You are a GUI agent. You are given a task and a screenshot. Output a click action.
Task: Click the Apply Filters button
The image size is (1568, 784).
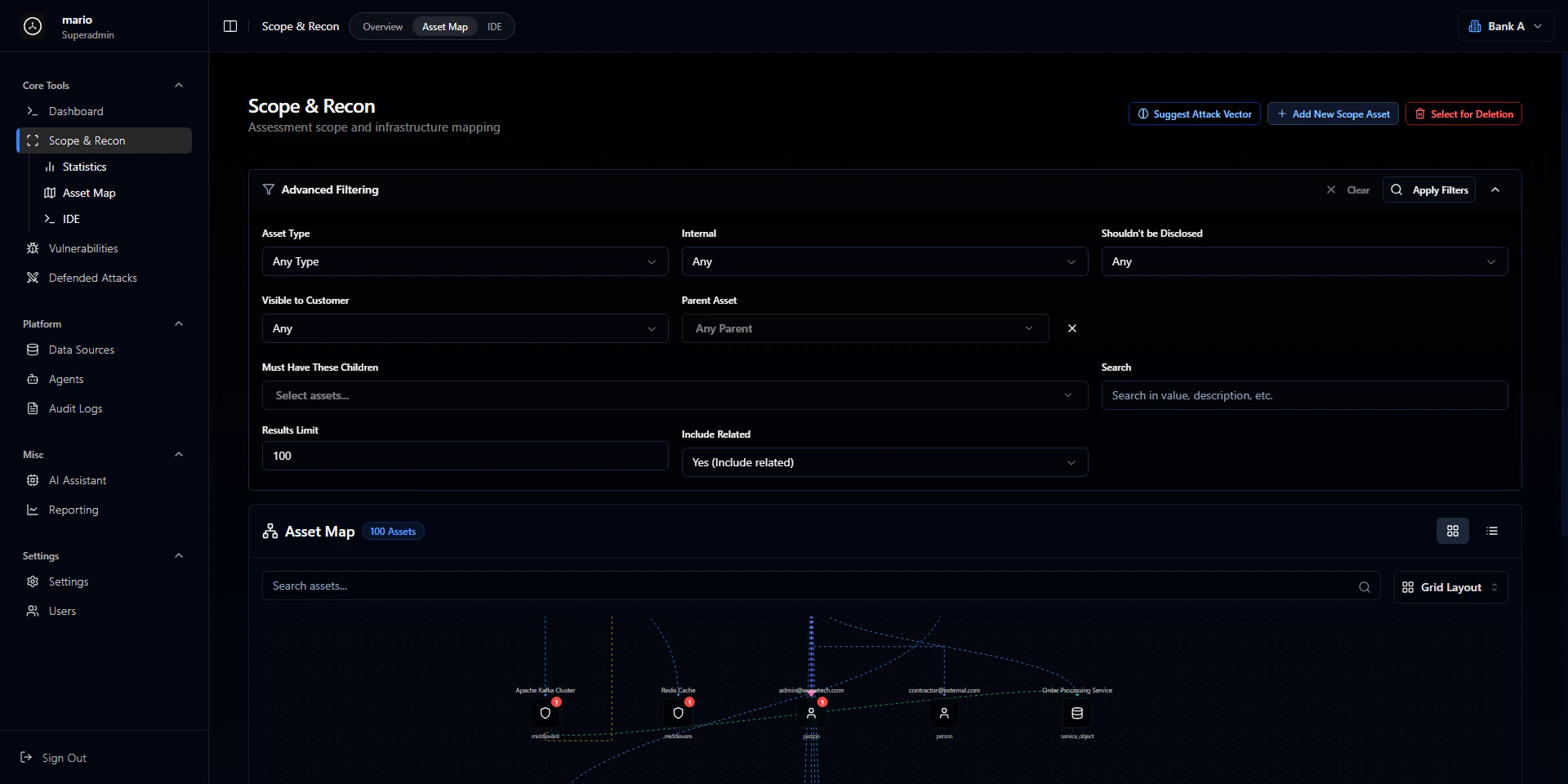pyautogui.click(x=1428, y=189)
